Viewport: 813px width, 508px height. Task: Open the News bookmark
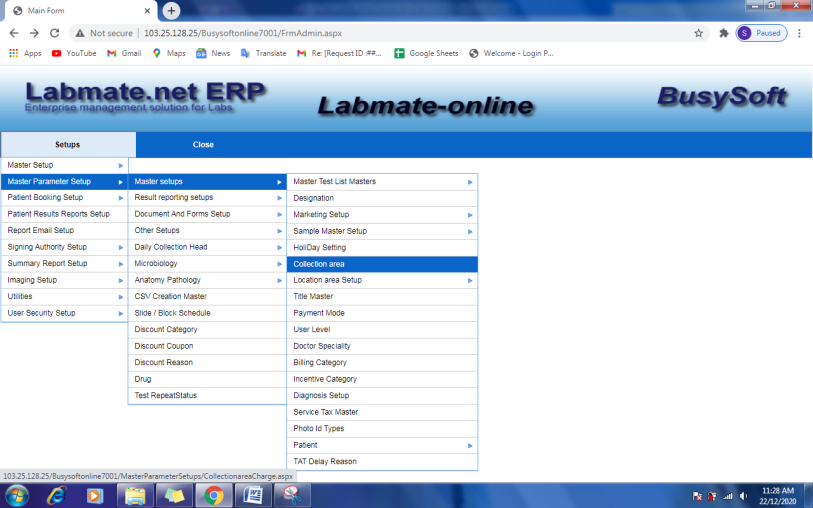[x=213, y=53]
